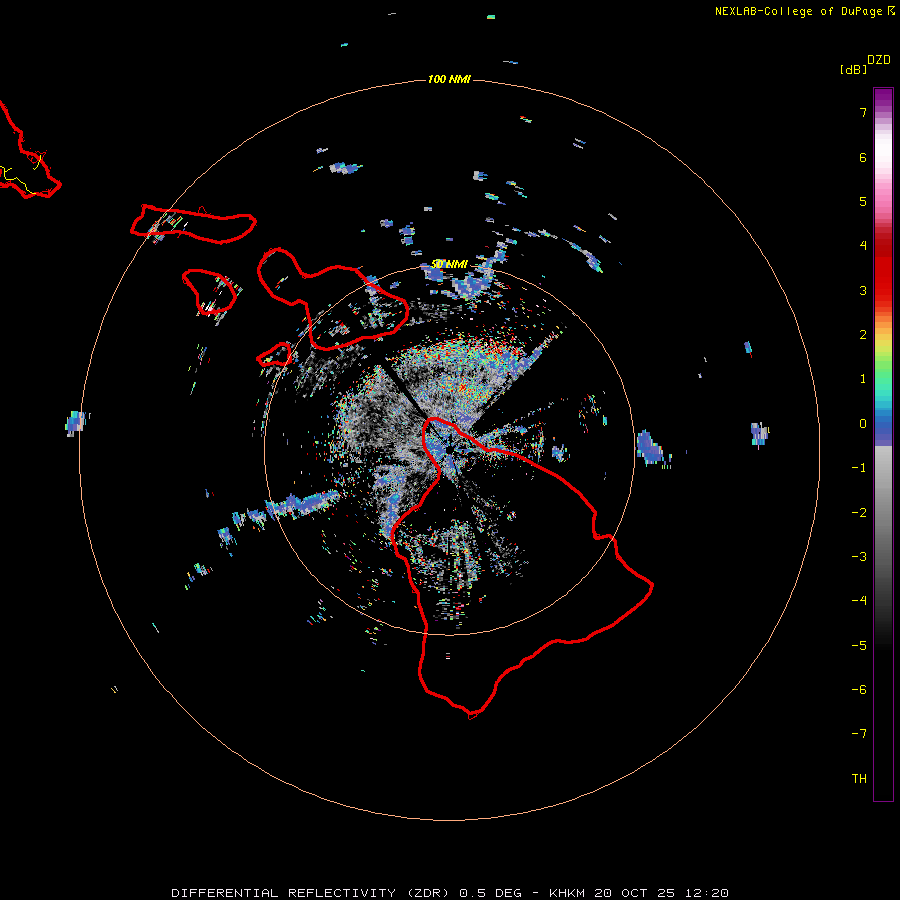Screen dimensions: 900x900
Task: Click the product title caption at bottom
Action: coord(450,893)
